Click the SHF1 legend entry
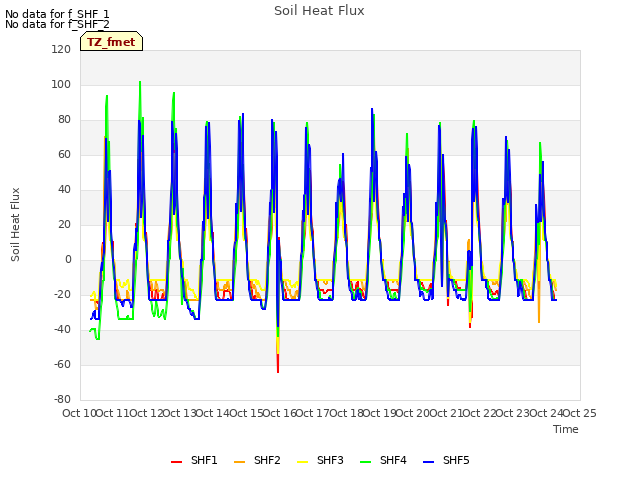The height and width of the screenshot is (480, 640). point(194,460)
